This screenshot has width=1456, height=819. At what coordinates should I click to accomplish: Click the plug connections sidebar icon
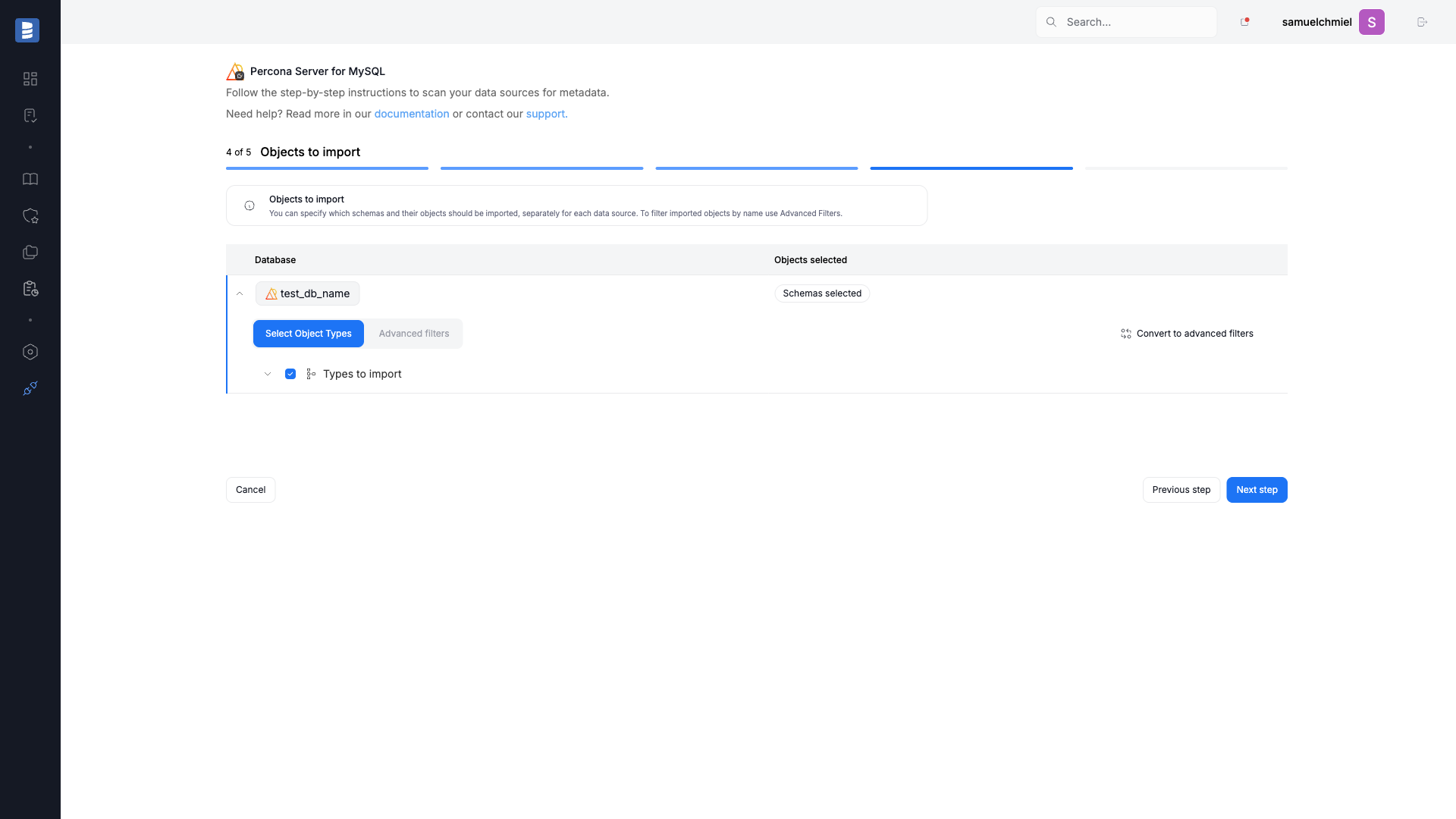[x=30, y=388]
